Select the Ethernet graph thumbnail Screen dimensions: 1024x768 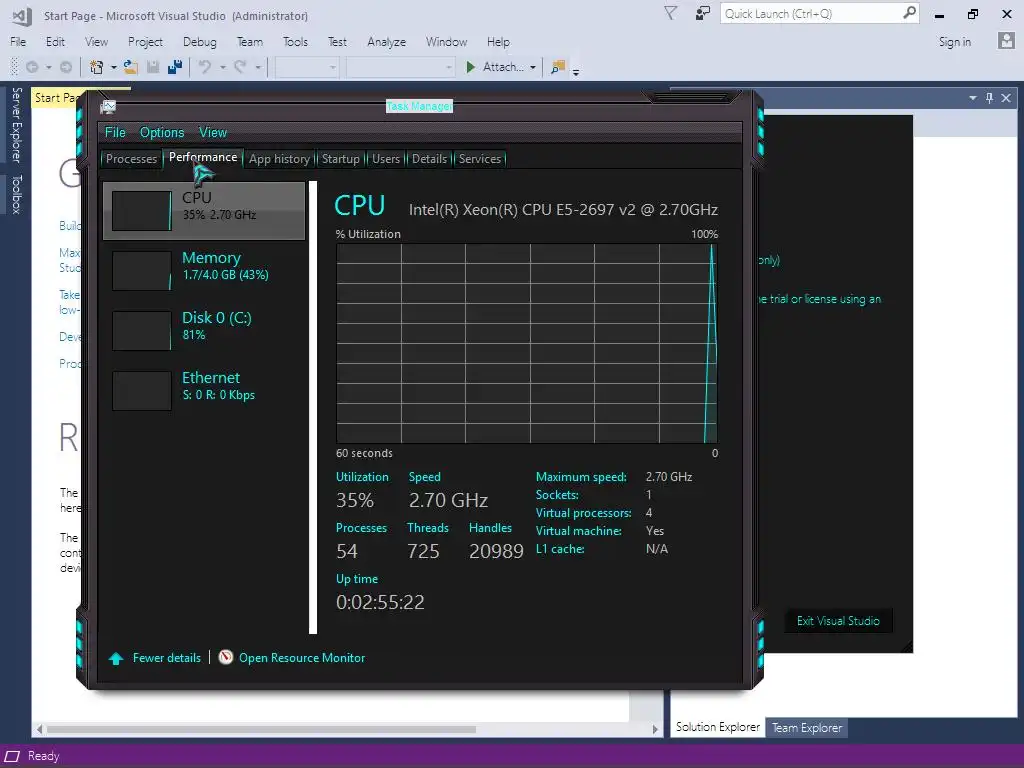(142, 391)
